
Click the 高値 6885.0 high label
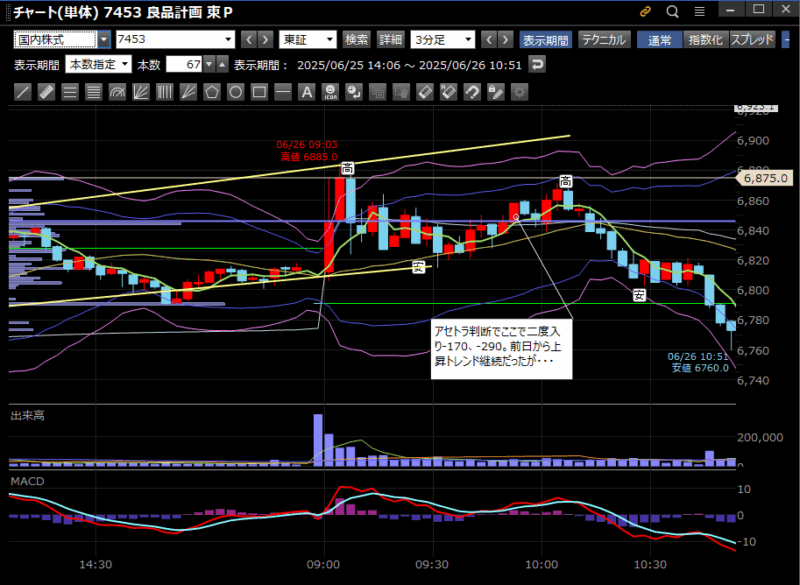coord(309,157)
